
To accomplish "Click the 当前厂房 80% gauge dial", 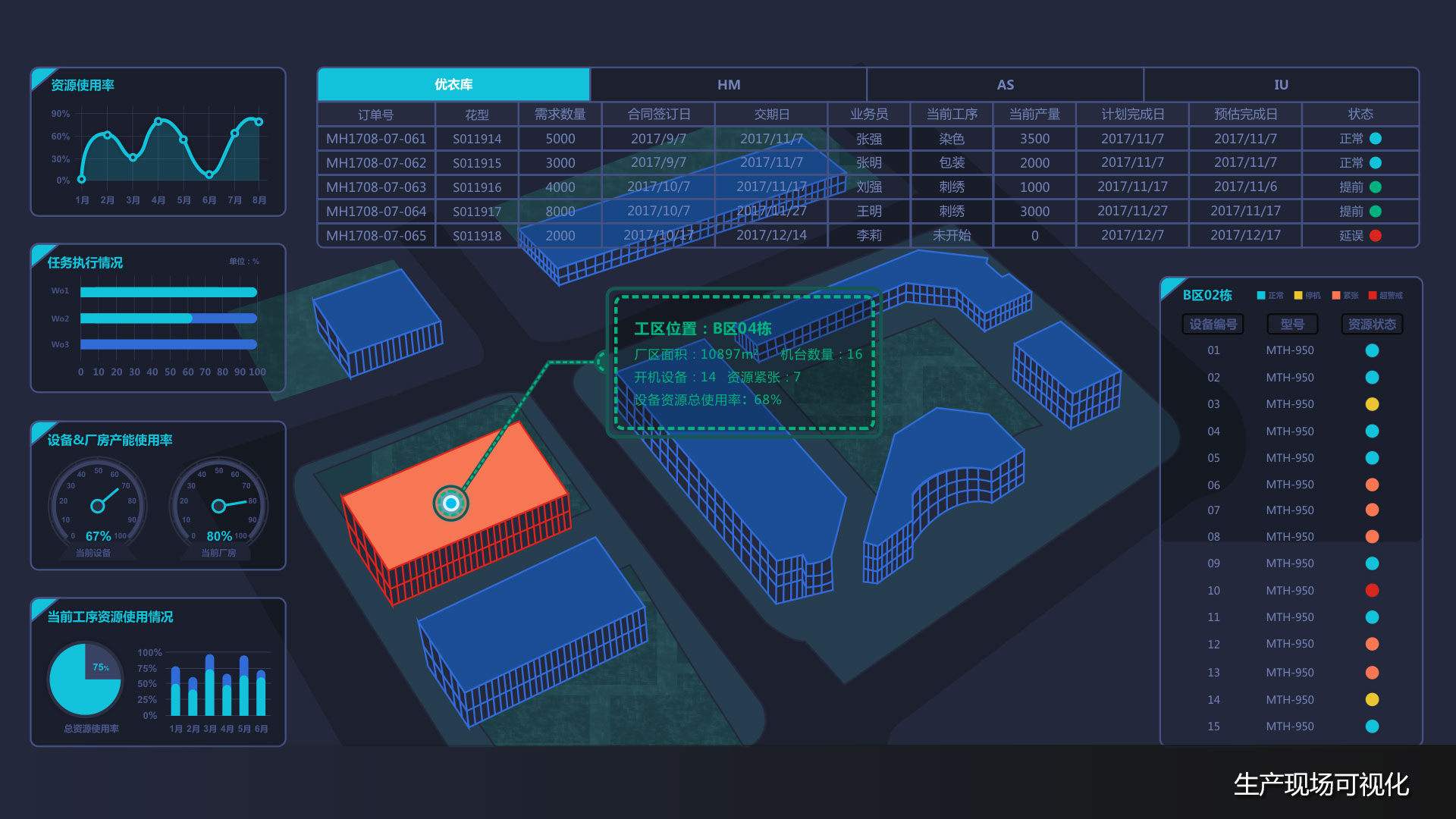I will coord(218,504).
